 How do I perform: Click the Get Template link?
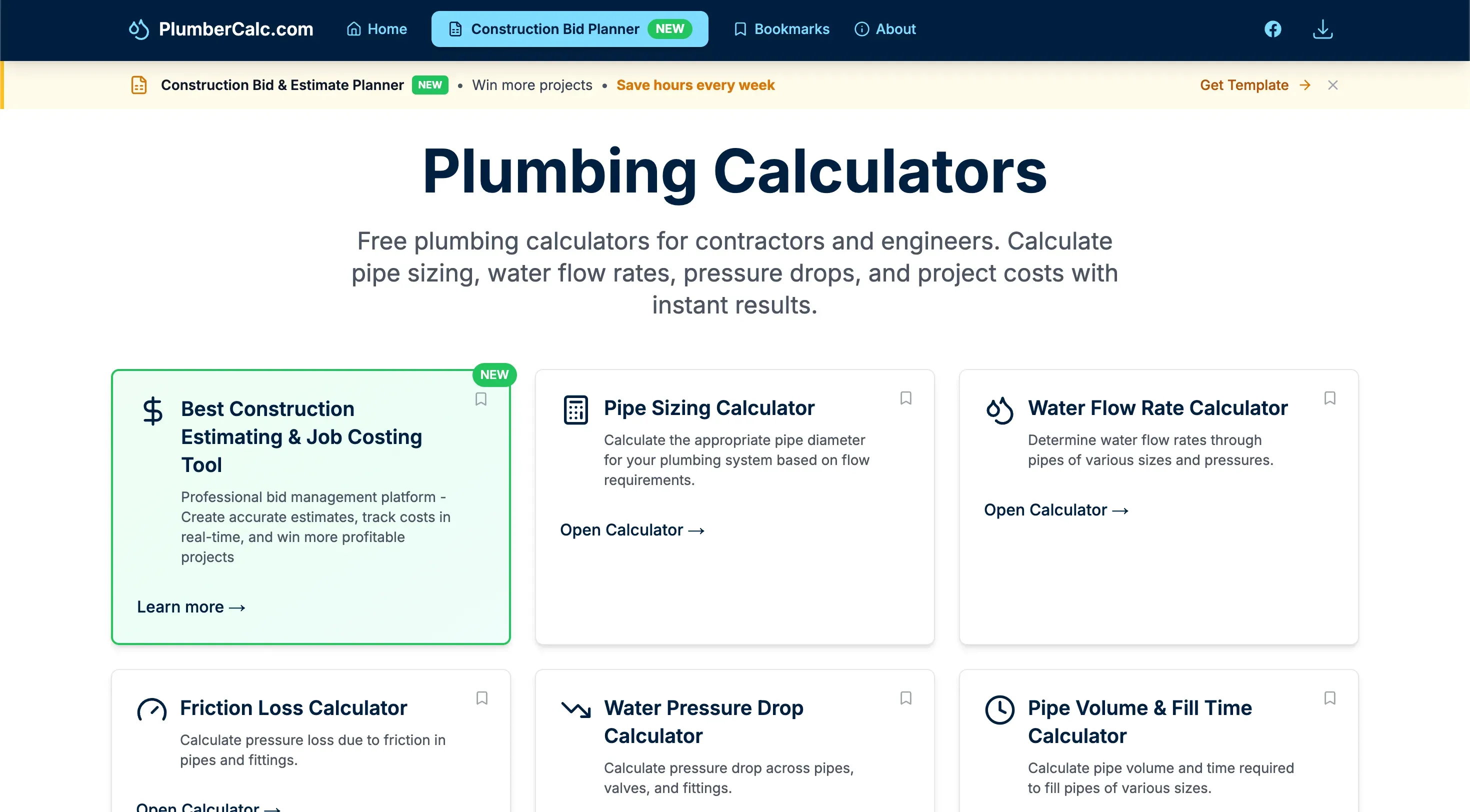pyautogui.click(x=1255, y=85)
